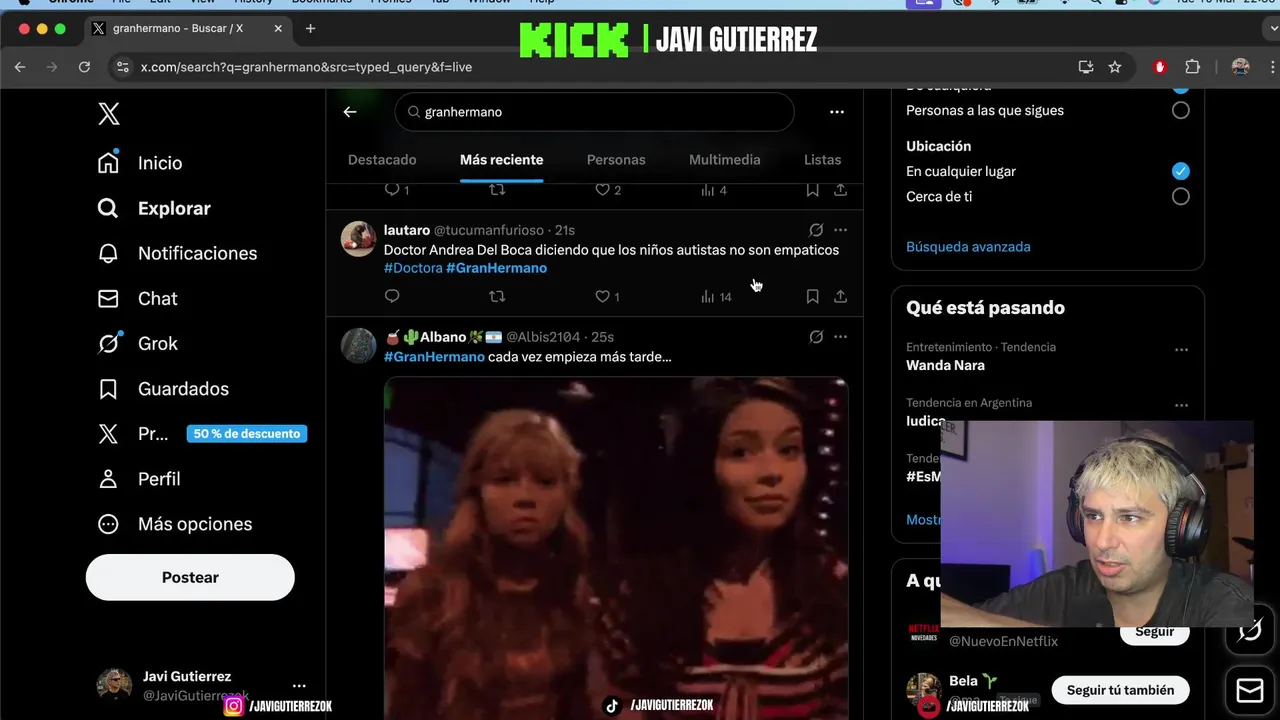
Task: Open options for Wanda Nara trend
Action: click(1181, 350)
